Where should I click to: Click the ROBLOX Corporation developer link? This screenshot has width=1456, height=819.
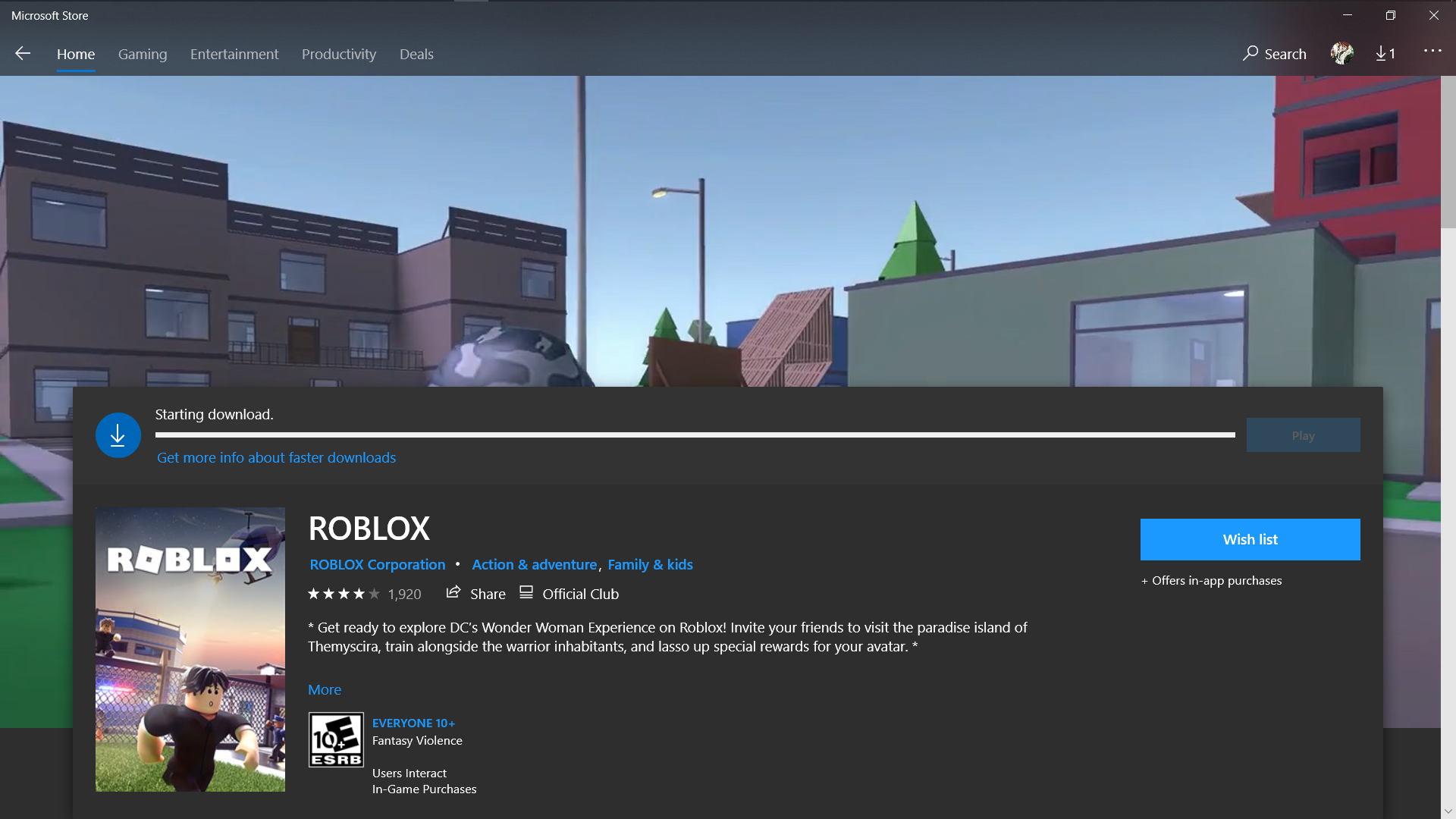point(377,564)
